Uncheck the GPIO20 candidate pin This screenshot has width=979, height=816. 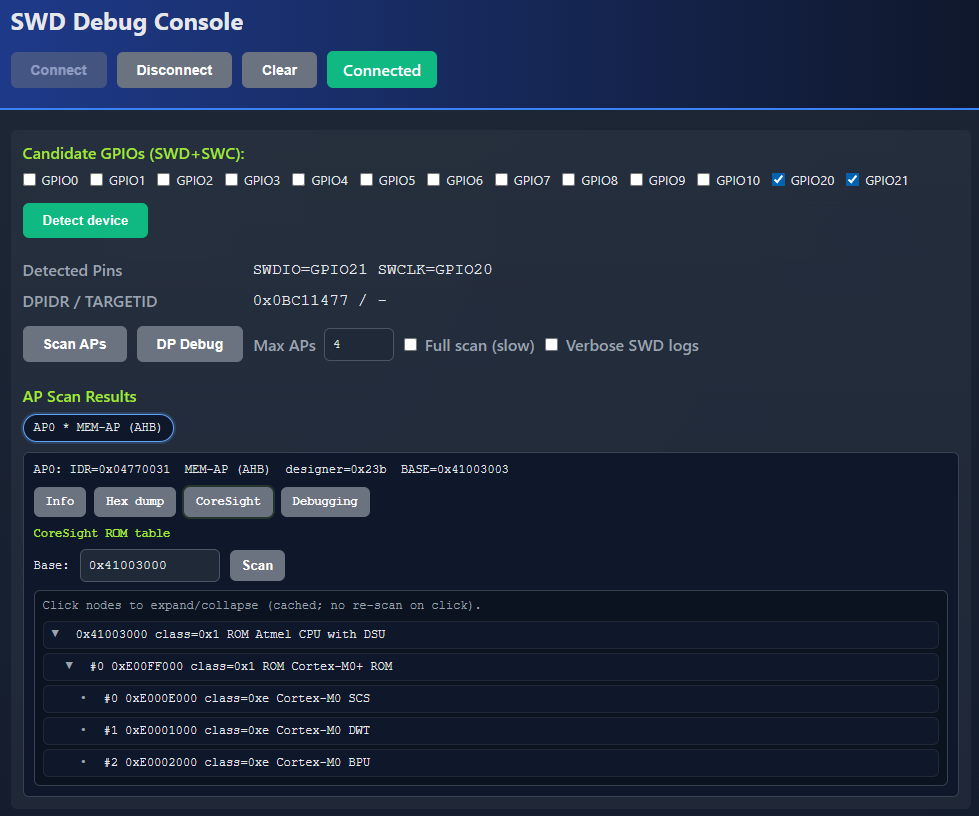pyautogui.click(x=778, y=180)
